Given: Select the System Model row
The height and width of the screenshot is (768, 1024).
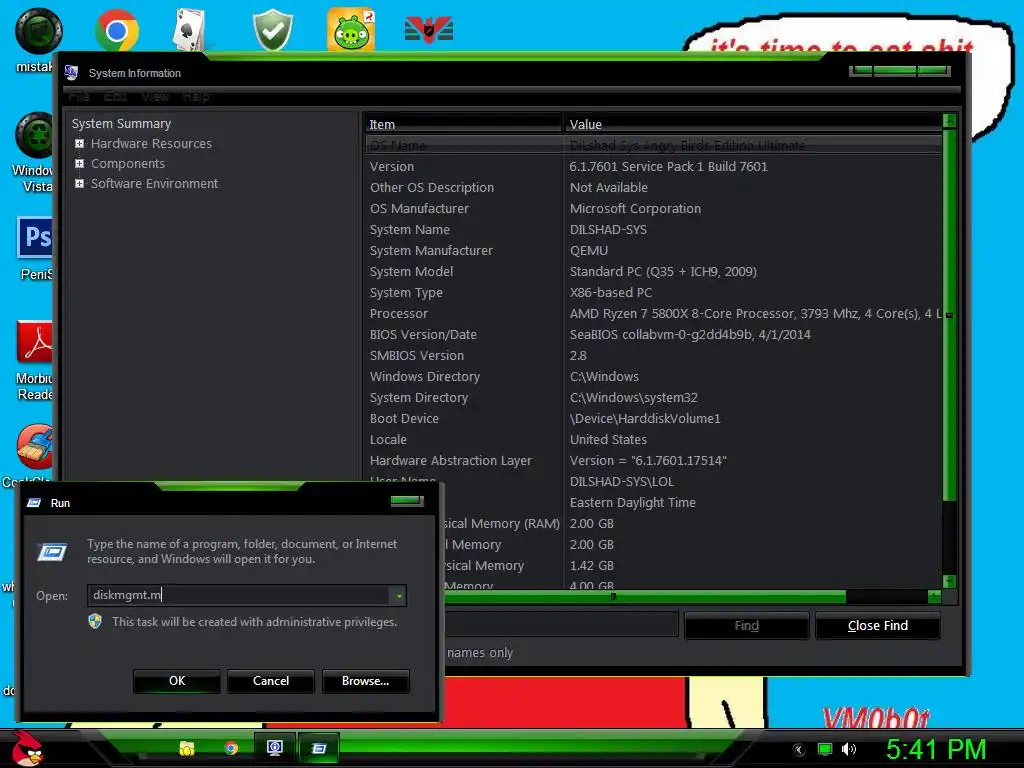Looking at the screenshot, I should click(653, 271).
